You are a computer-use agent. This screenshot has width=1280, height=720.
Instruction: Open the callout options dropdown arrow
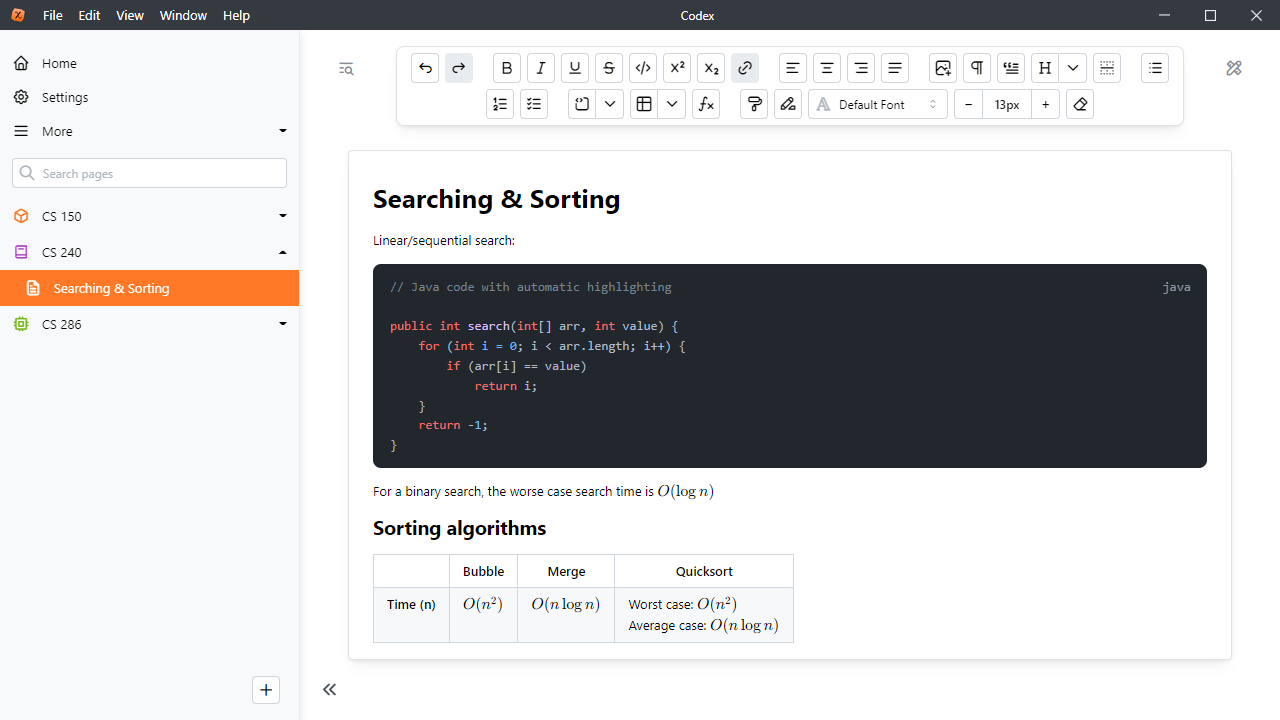pyautogui.click(x=610, y=104)
